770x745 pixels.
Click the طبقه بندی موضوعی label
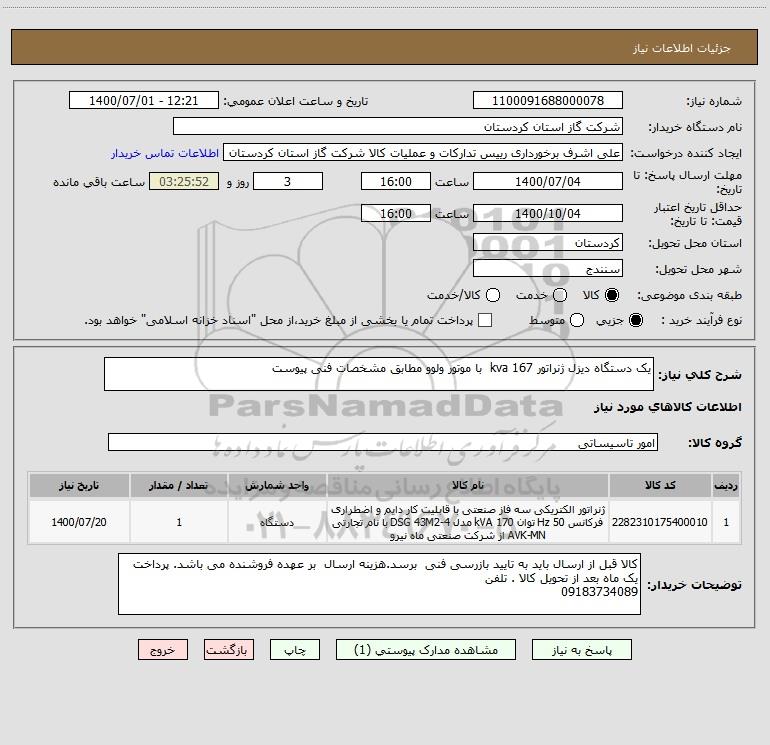click(689, 296)
